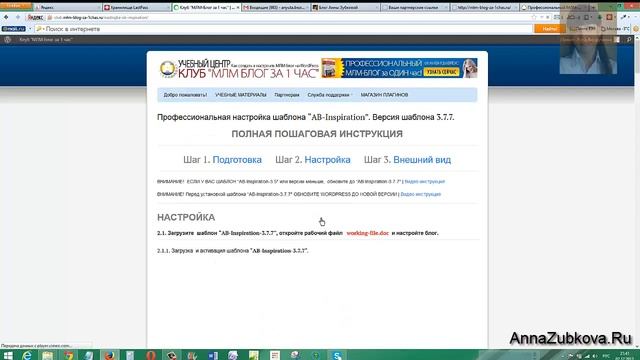The height and width of the screenshot is (360, 640).
Task: Switch to the Яндекс browser tab
Action: pyautogui.click(x=67, y=7)
